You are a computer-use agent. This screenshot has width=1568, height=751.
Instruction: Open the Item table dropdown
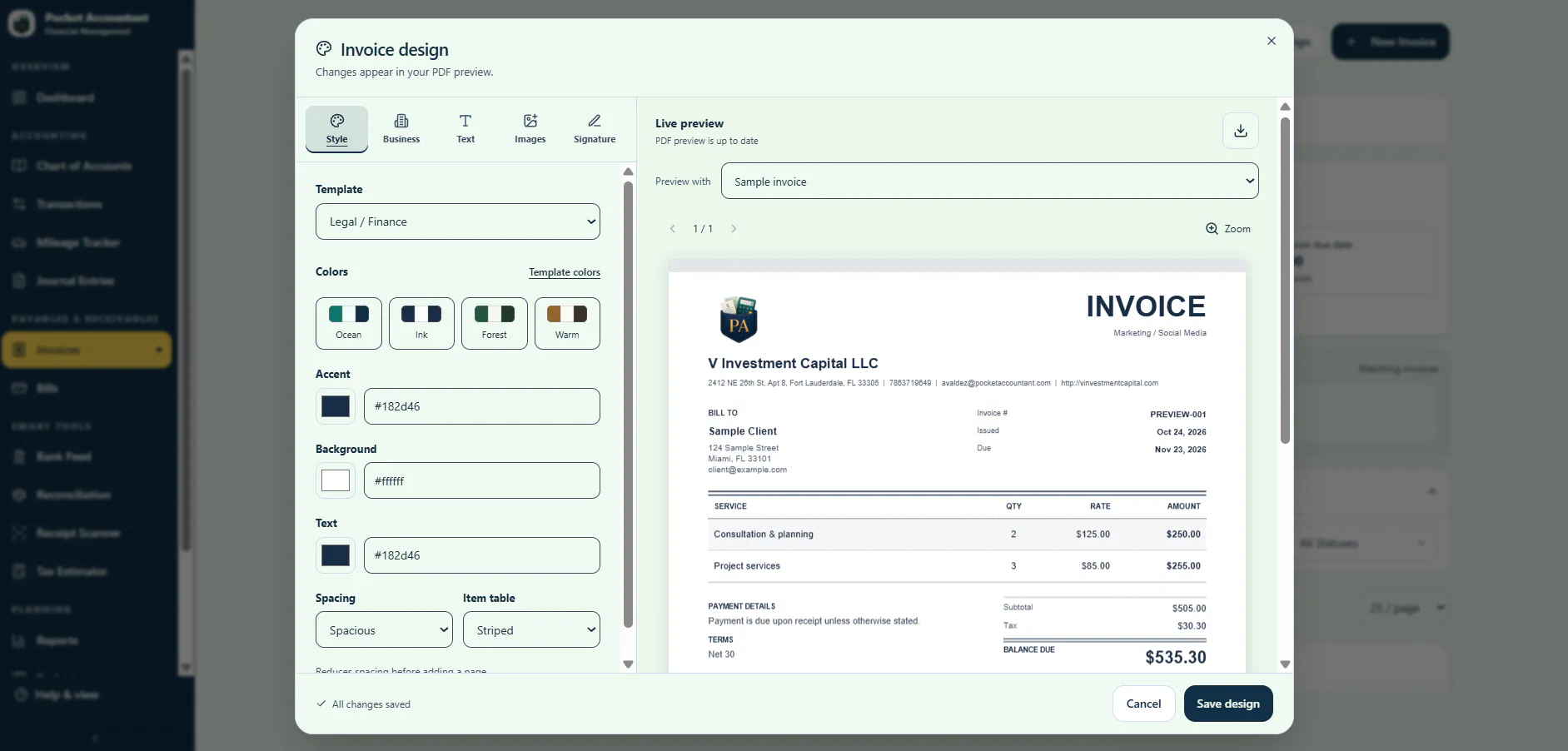(x=531, y=630)
